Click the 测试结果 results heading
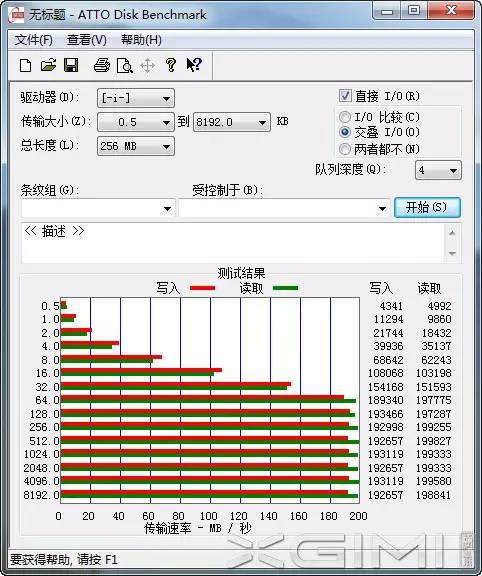 pos(241,273)
